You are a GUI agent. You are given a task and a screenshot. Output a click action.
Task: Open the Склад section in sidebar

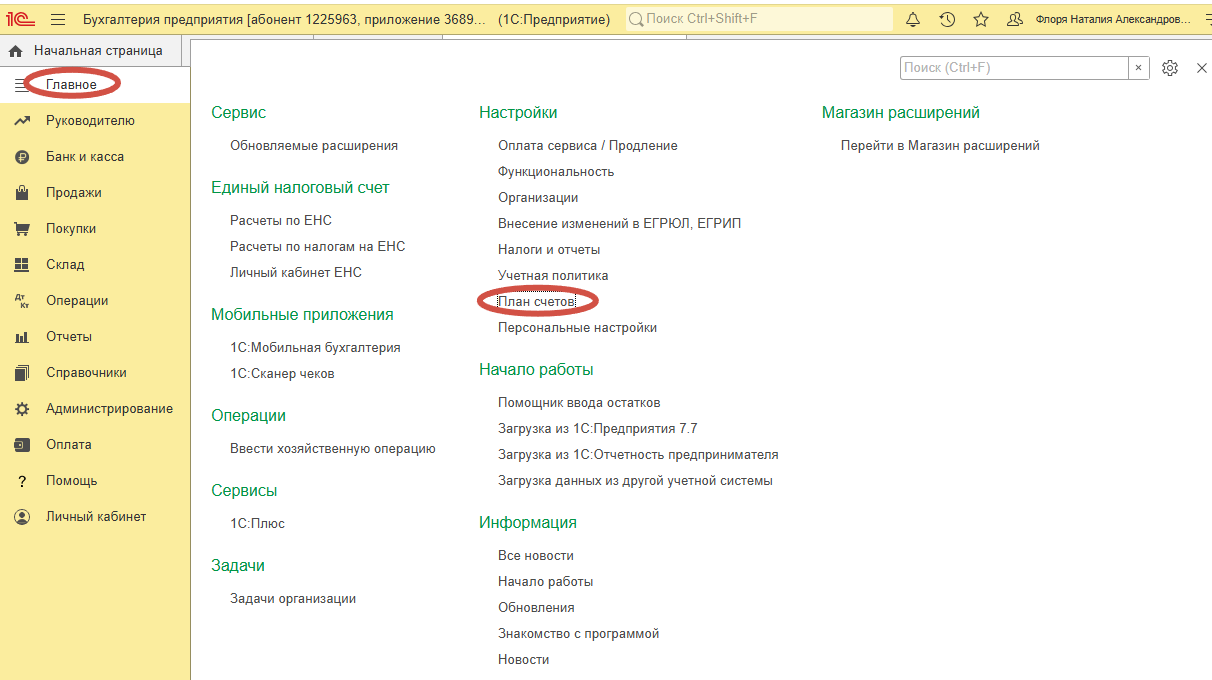[x=65, y=265]
